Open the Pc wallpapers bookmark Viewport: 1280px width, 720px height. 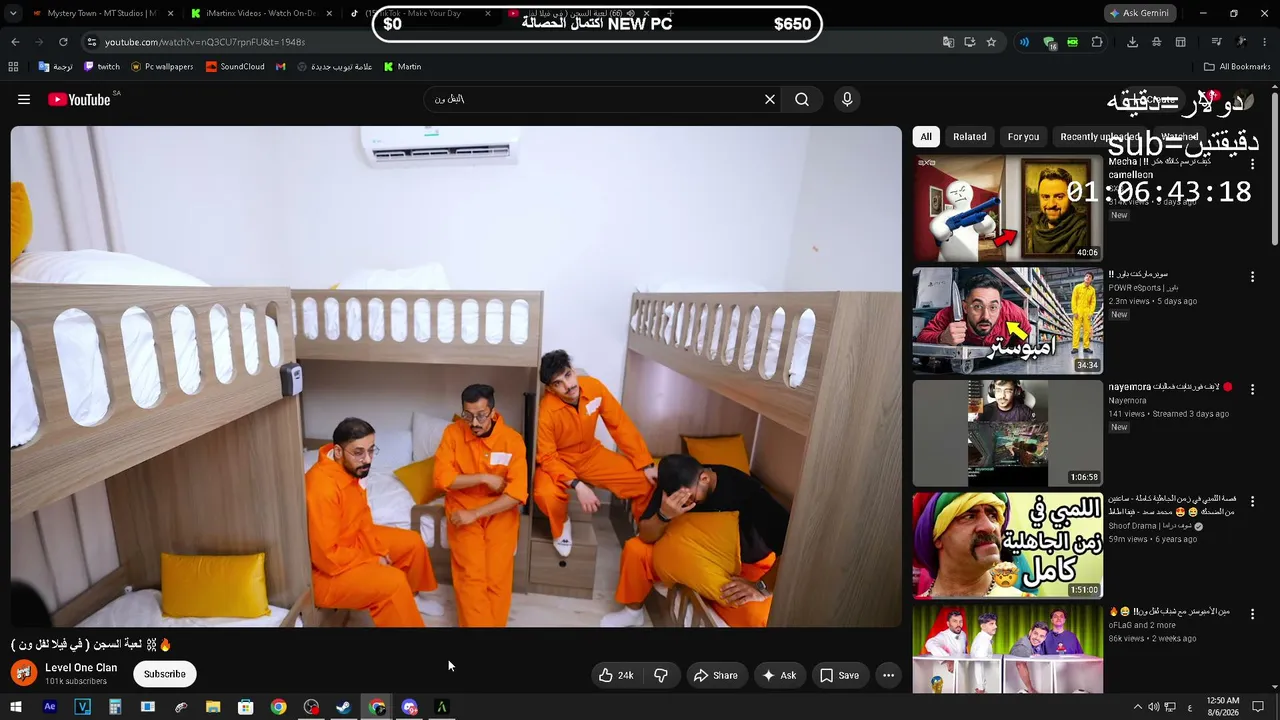pos(162,67)
